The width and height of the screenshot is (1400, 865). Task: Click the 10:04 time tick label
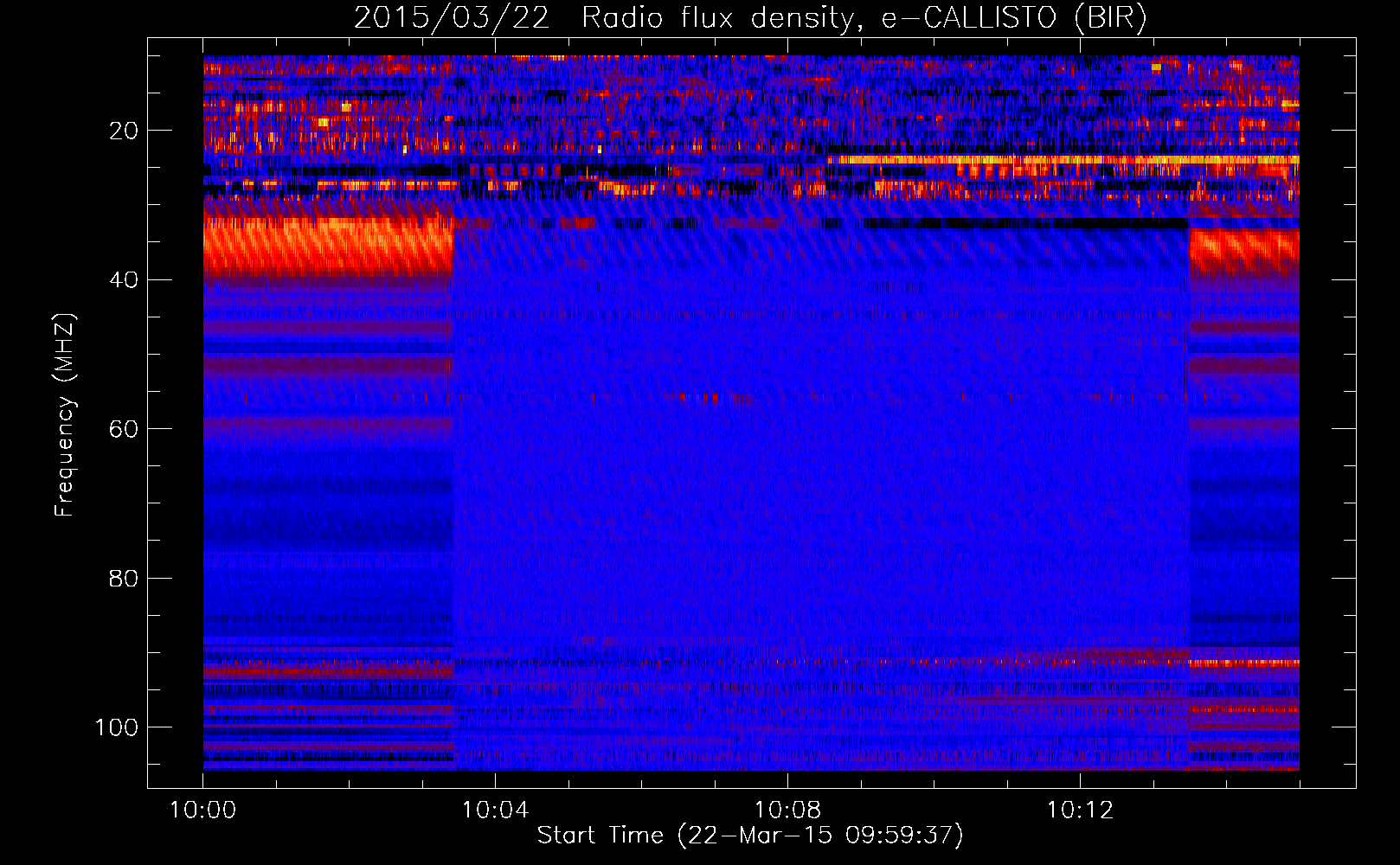[x=495, y=811]
